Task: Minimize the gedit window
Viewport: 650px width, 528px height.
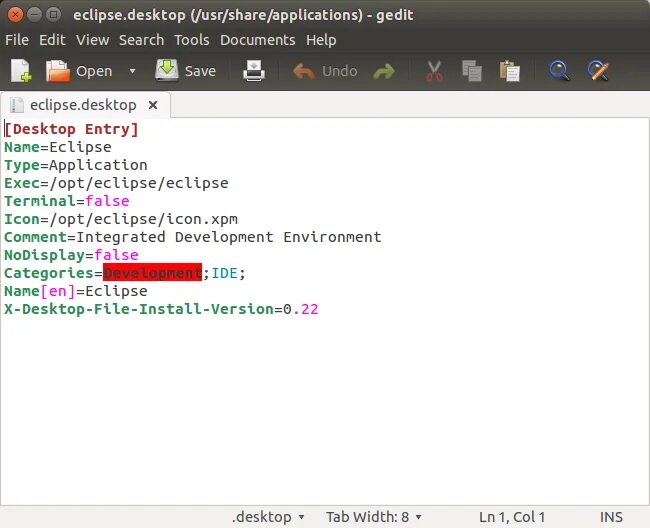Action: pyautogui.click(x=34, y=15)
